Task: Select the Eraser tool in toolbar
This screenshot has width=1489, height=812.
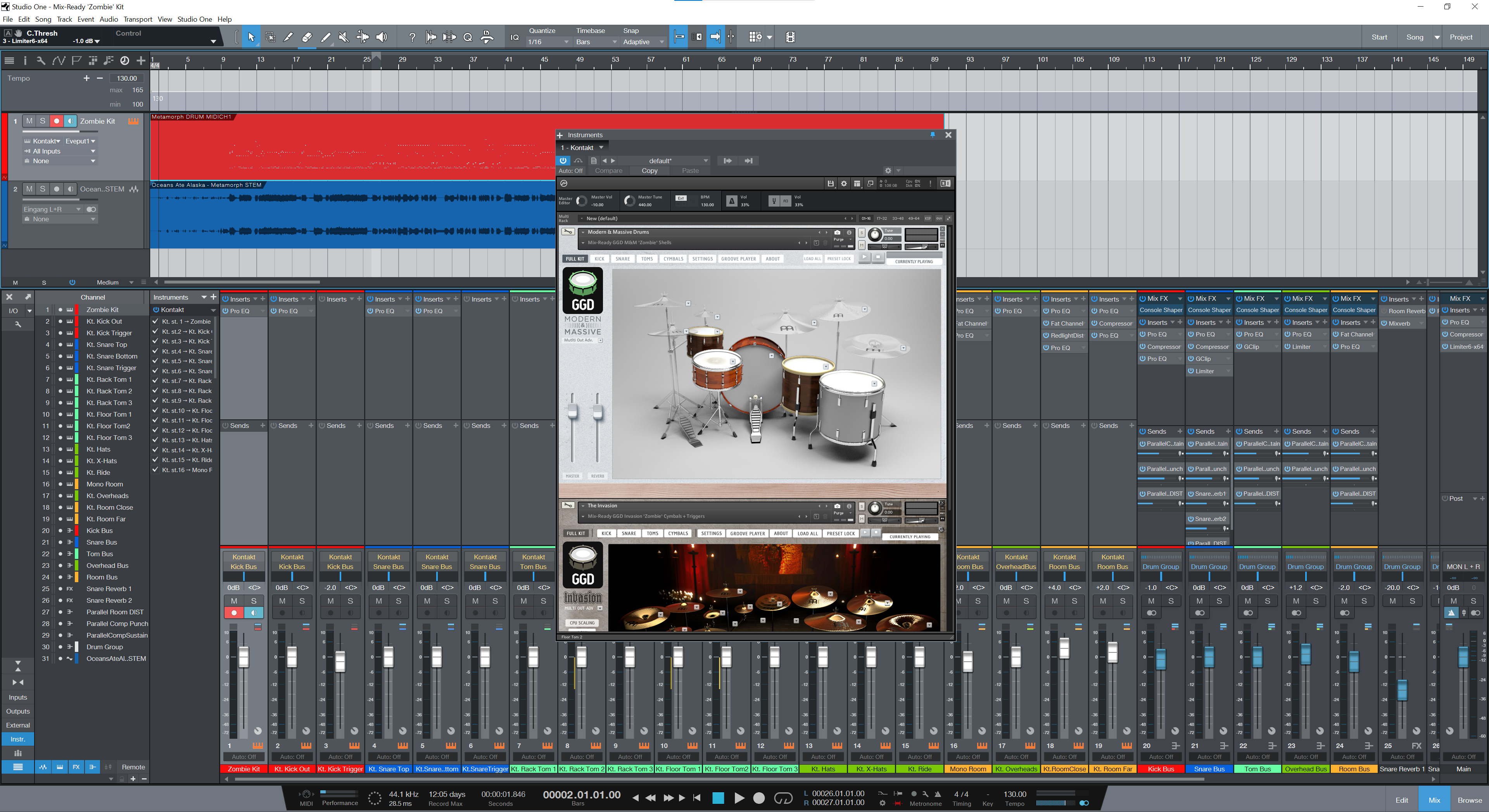Action: pyautogui.click(x=307, y=37)
